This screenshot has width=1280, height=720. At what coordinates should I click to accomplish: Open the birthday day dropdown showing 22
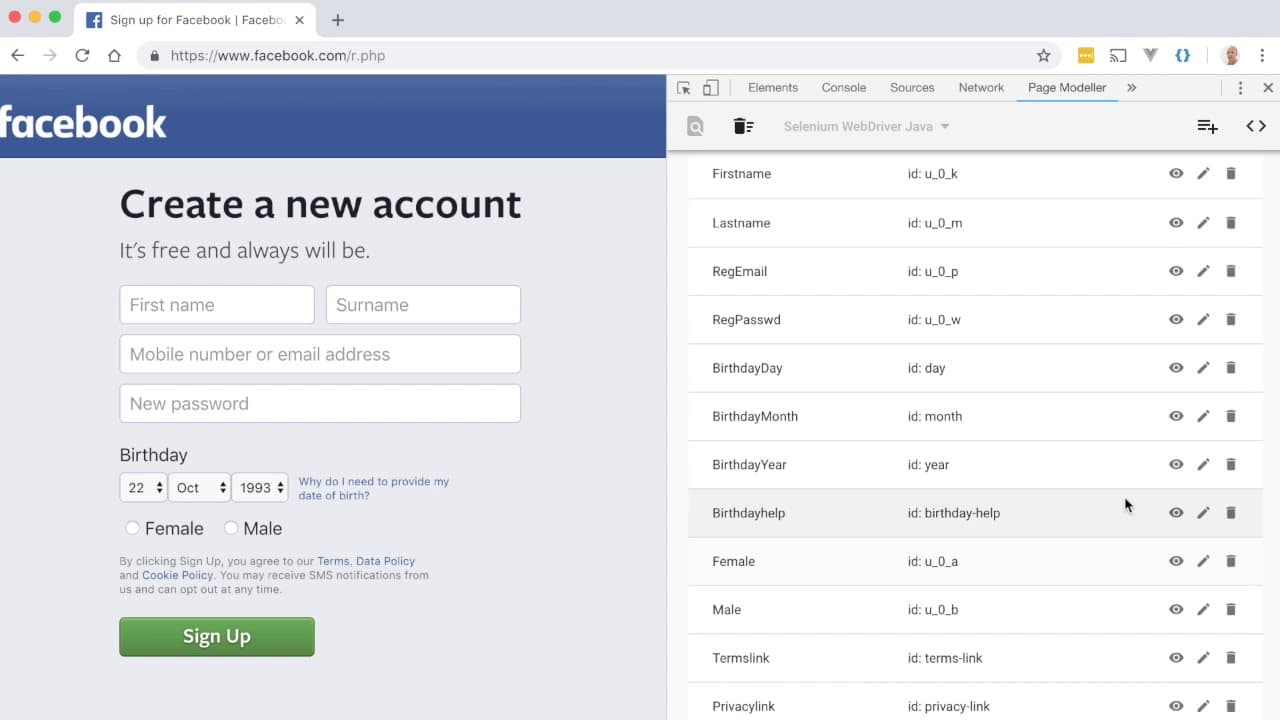[x=143, y=488]
